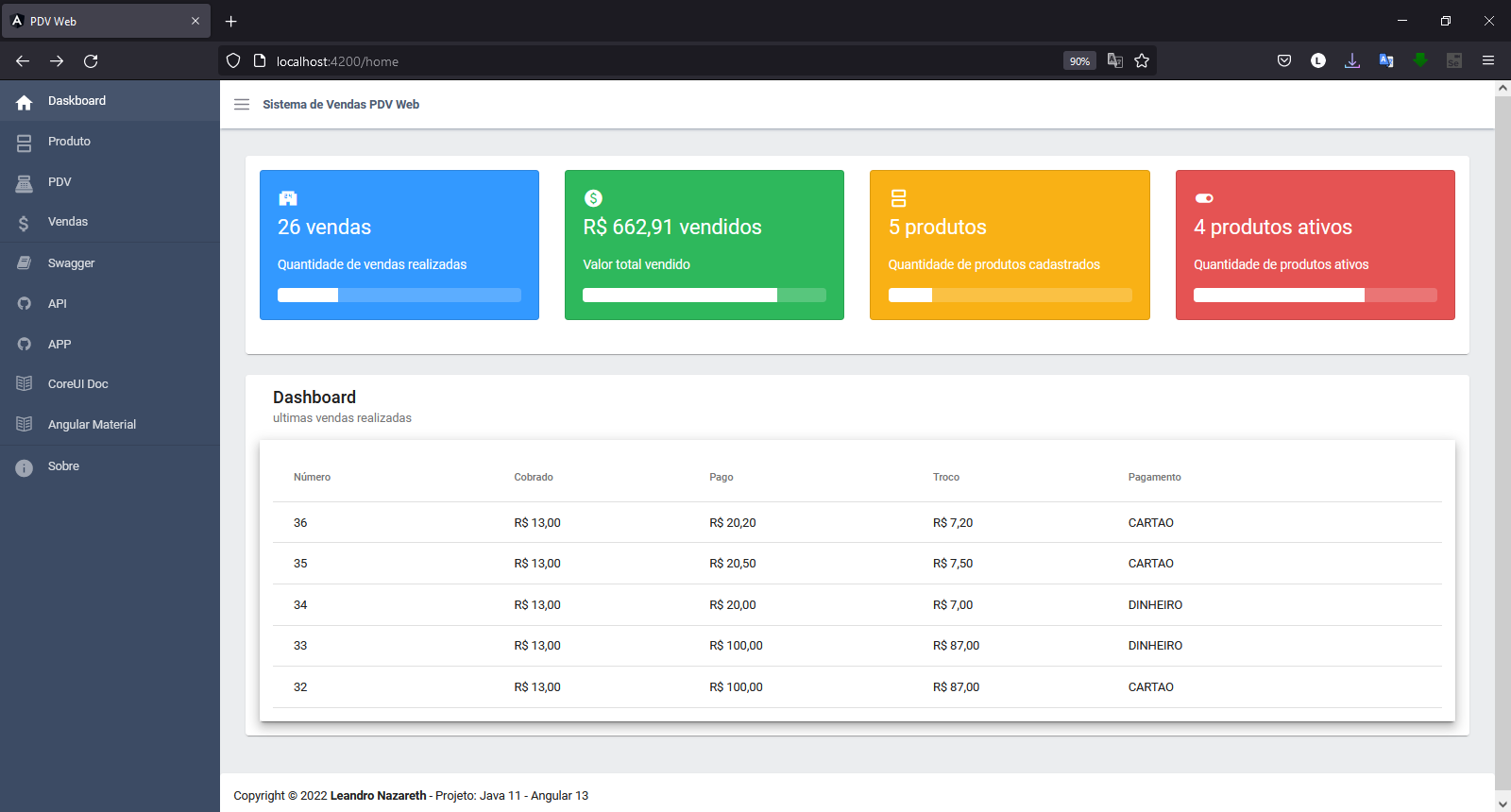Viewport: 1511px width, 812px height.
Task: Click the Dashboard home icon in sidebar
Action: click(x=25, y=102)
